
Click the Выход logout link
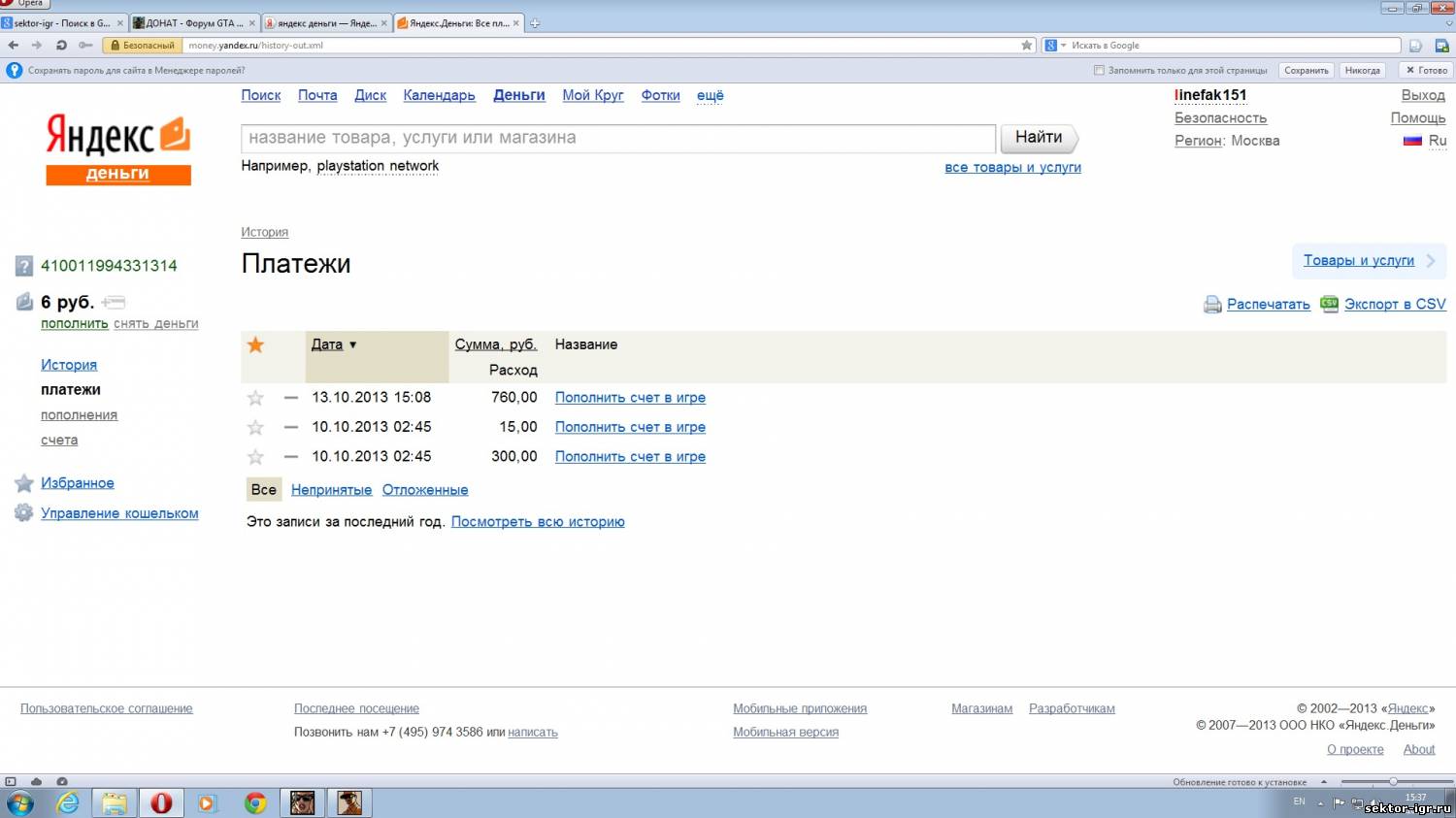point(1423,95)
